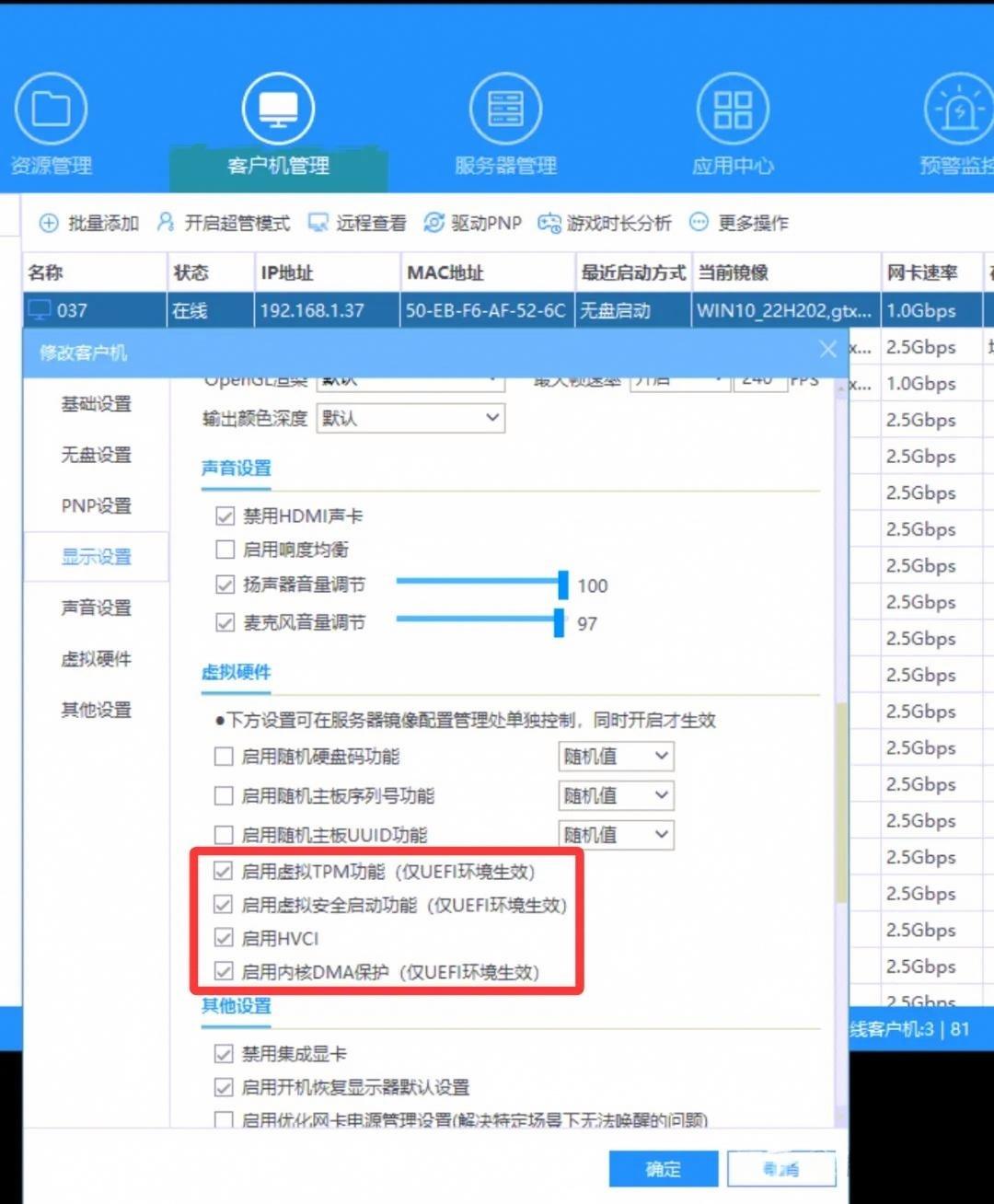
Task: Toggle 启用内核DMA保护 checkbox
Action: tap(223, 971)
